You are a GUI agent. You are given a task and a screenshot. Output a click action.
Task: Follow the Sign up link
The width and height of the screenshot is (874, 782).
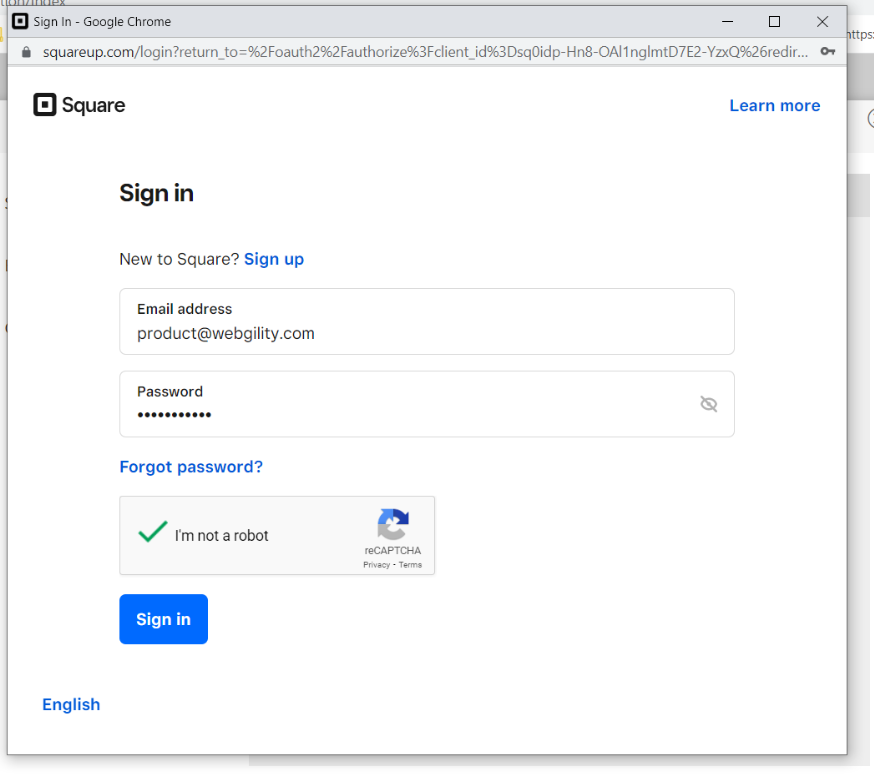[x=273, y=259]
